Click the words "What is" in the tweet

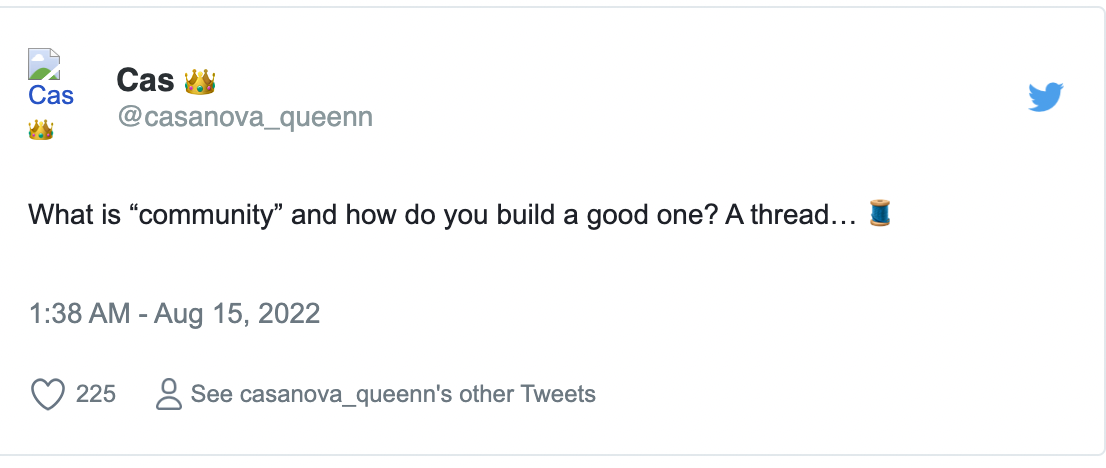(70, 214)
